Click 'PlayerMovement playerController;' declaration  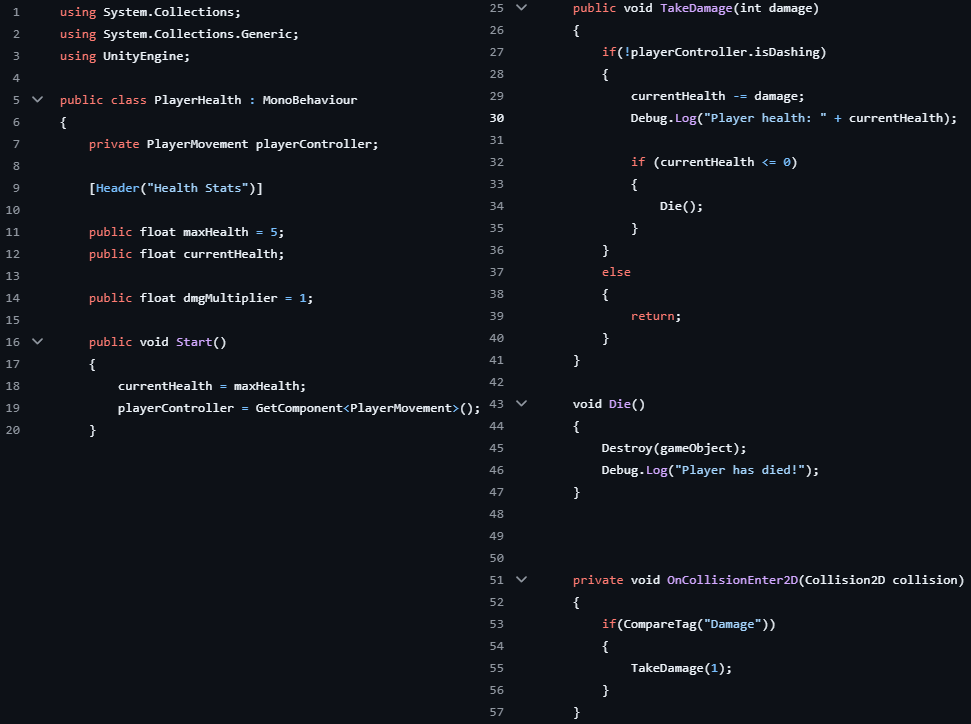(x=262, y=144)
